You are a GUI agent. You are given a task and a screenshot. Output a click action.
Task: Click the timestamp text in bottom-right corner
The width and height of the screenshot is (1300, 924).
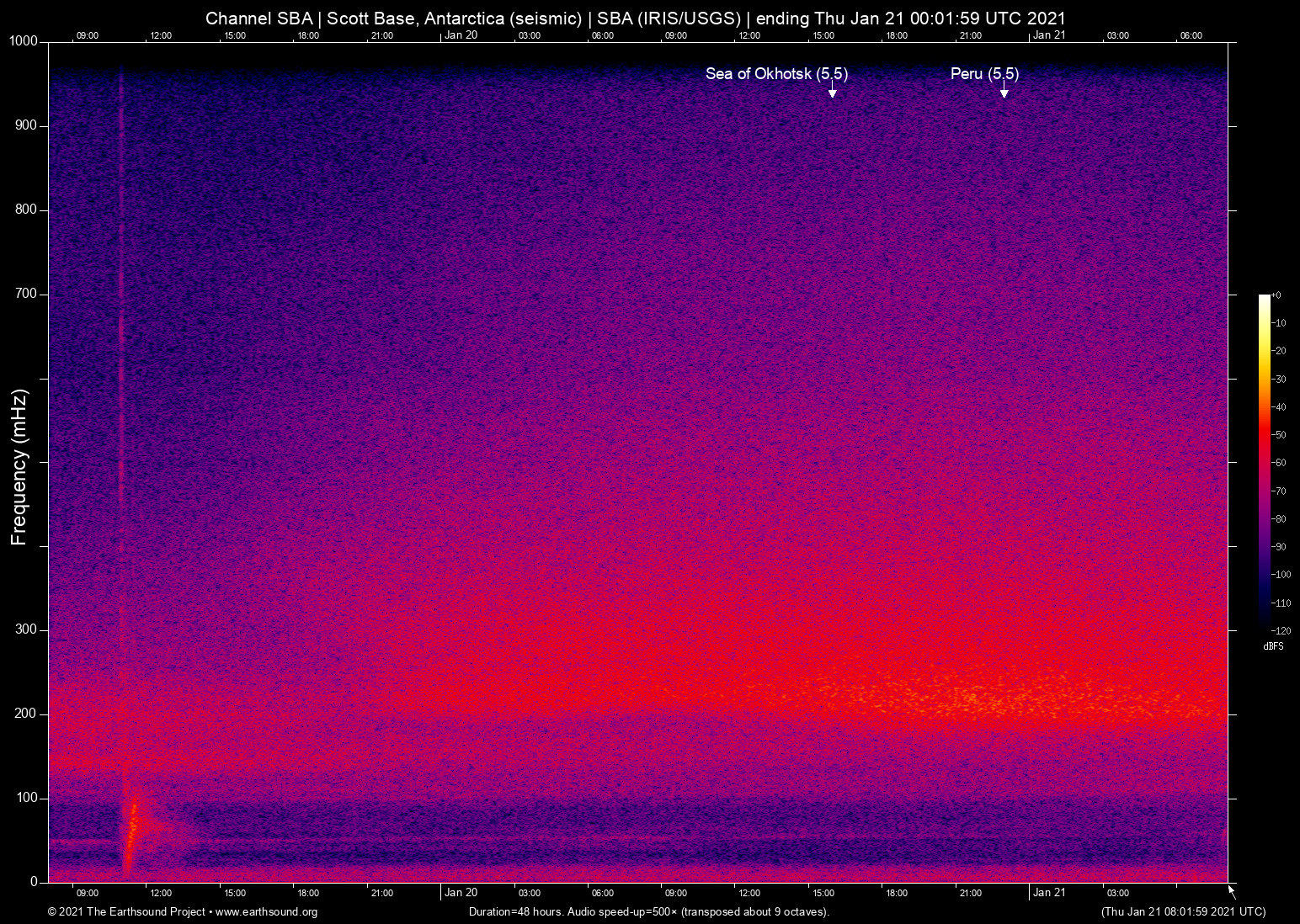click(x=1183, y=912)
